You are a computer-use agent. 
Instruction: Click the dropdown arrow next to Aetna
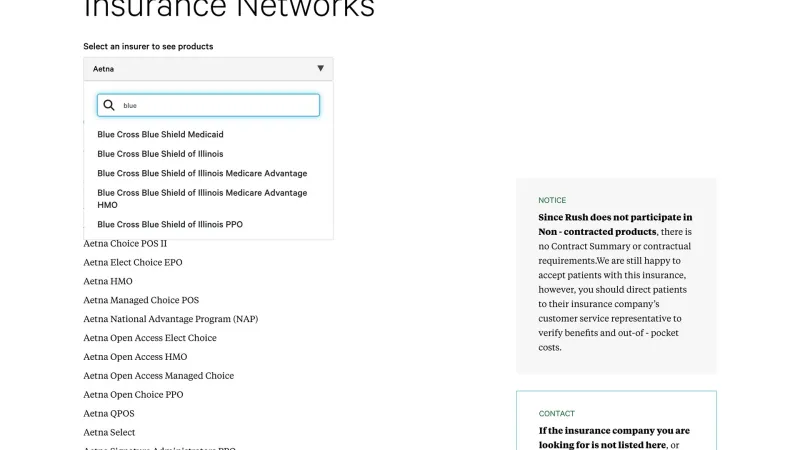[x=320, y=68]
